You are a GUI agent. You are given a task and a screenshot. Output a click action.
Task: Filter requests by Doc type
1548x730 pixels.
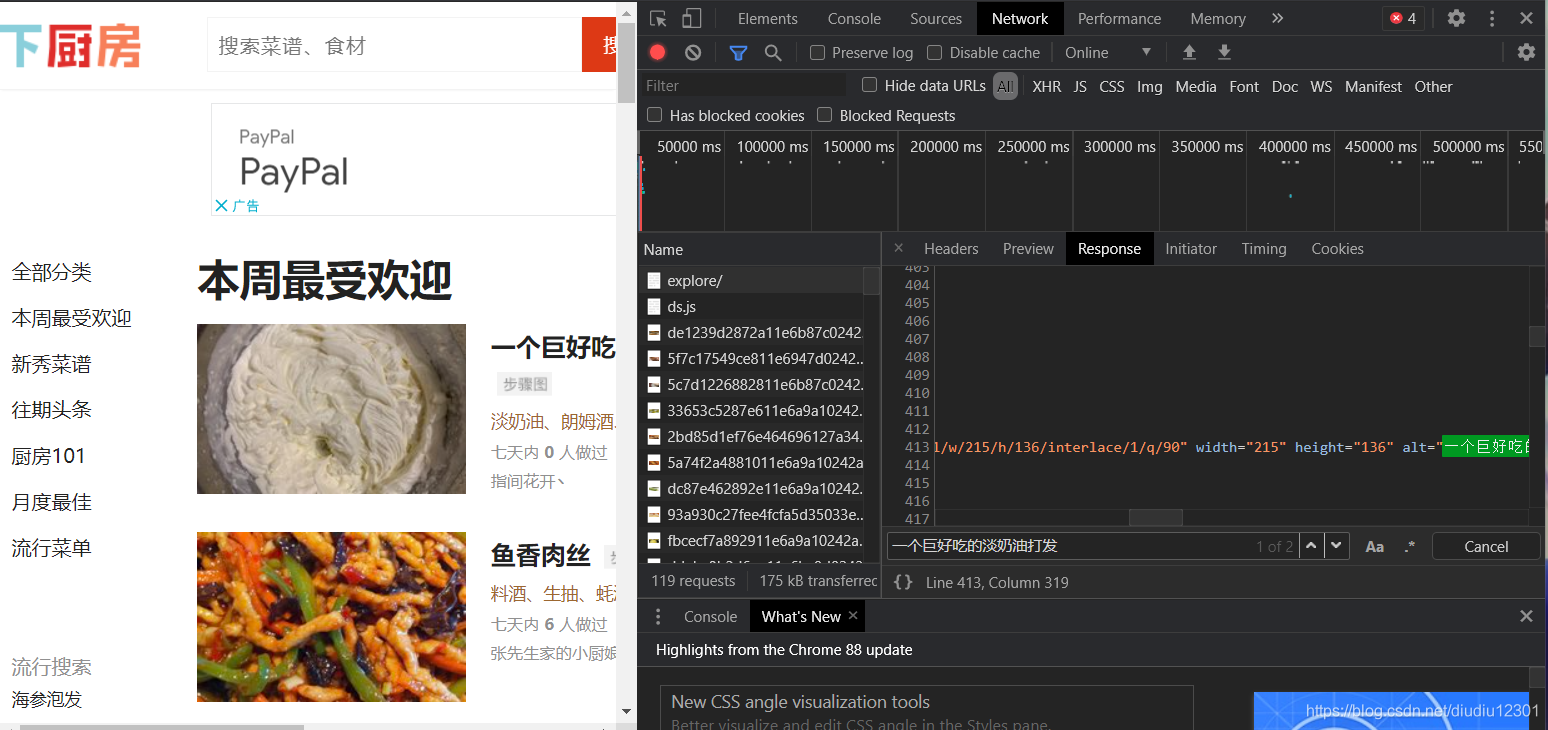1285,86
